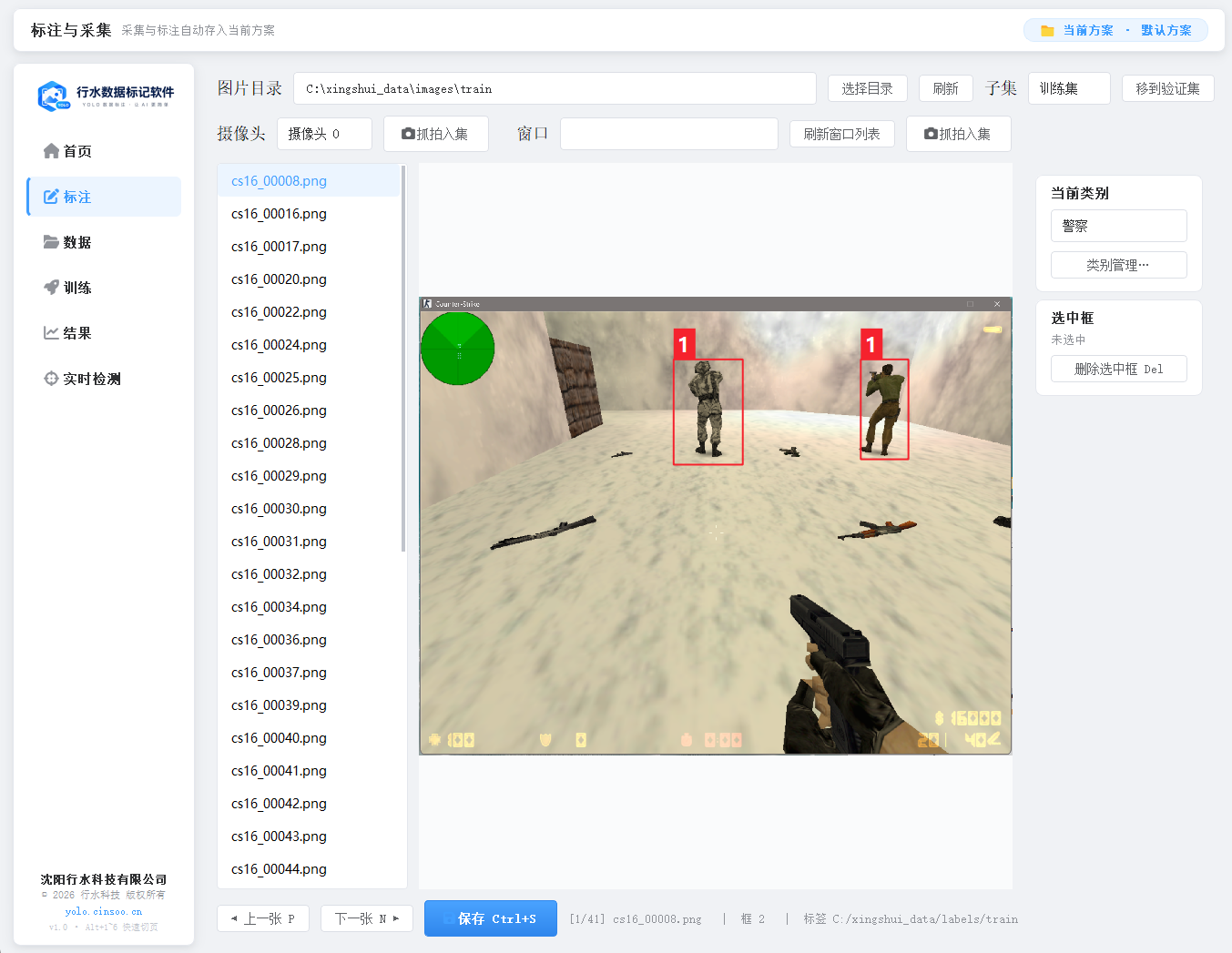Click the file list vertical scrollbar
The height and width of the screenshot is (953, 1232).
[x=403, y=358]
